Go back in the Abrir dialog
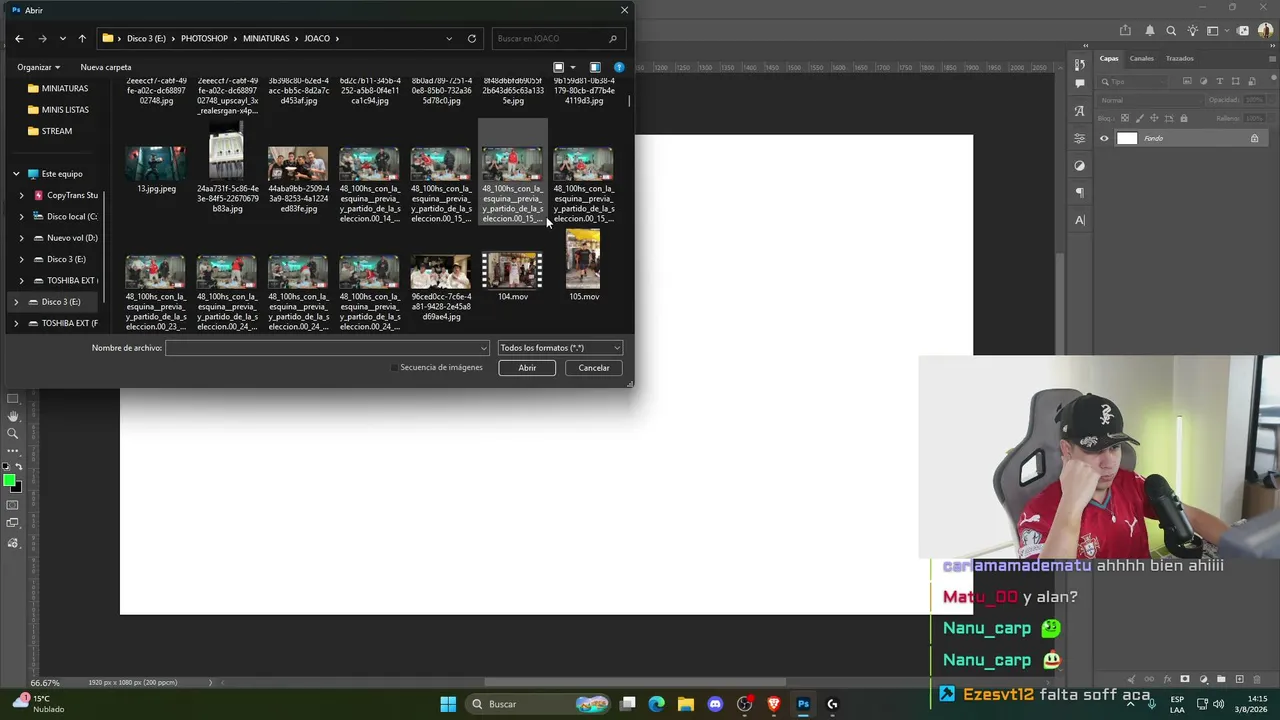This screenshot has width=1280, height=720. point(19,38)
